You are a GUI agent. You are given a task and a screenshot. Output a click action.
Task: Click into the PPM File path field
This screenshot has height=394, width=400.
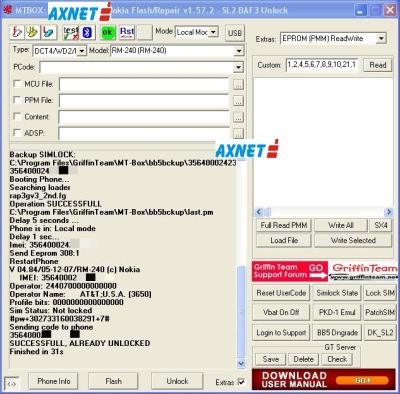(144, 101)
